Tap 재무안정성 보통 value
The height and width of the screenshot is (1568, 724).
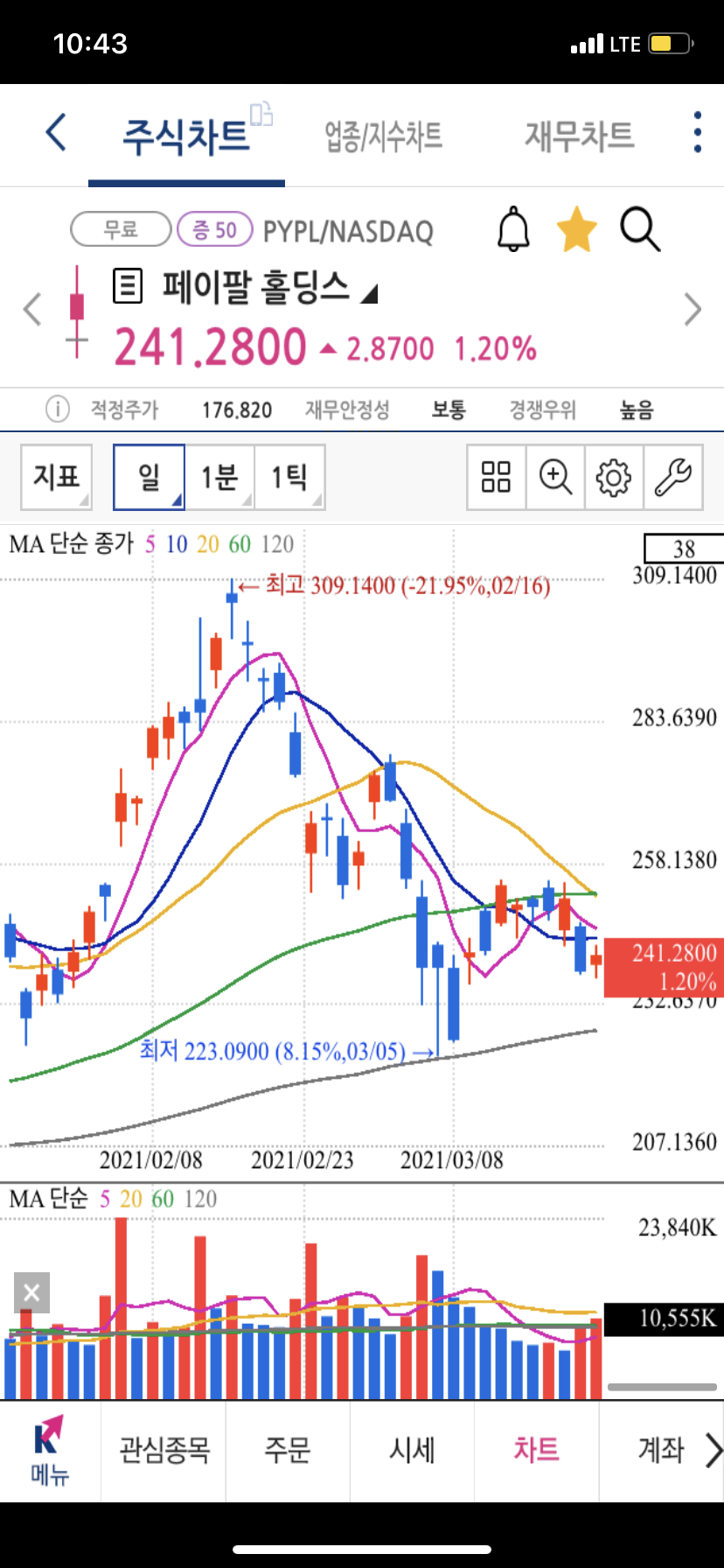[x=449, y=409]
